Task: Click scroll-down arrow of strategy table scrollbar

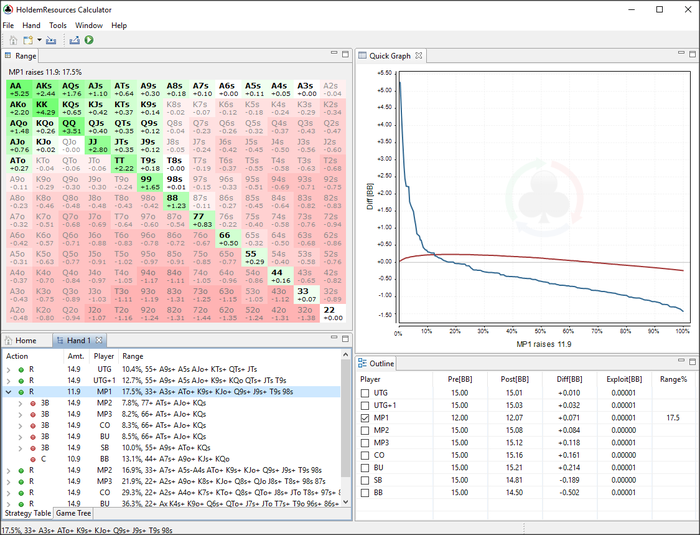Action: (345, 502)
